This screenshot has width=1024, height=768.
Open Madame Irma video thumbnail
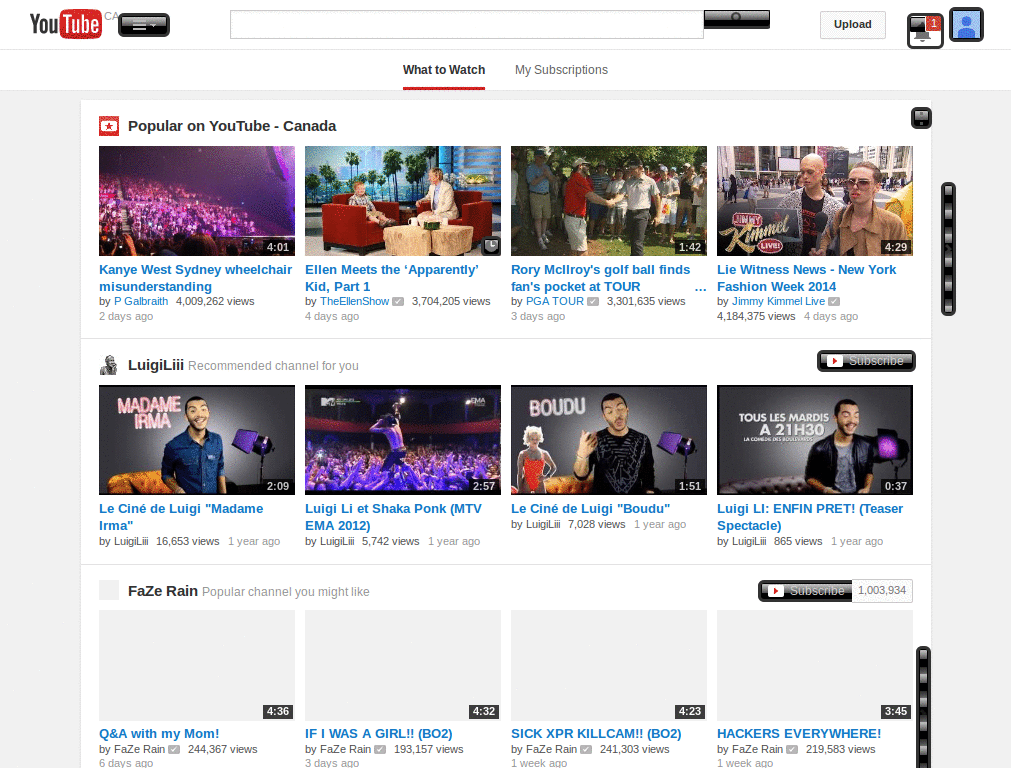(197, 440)
